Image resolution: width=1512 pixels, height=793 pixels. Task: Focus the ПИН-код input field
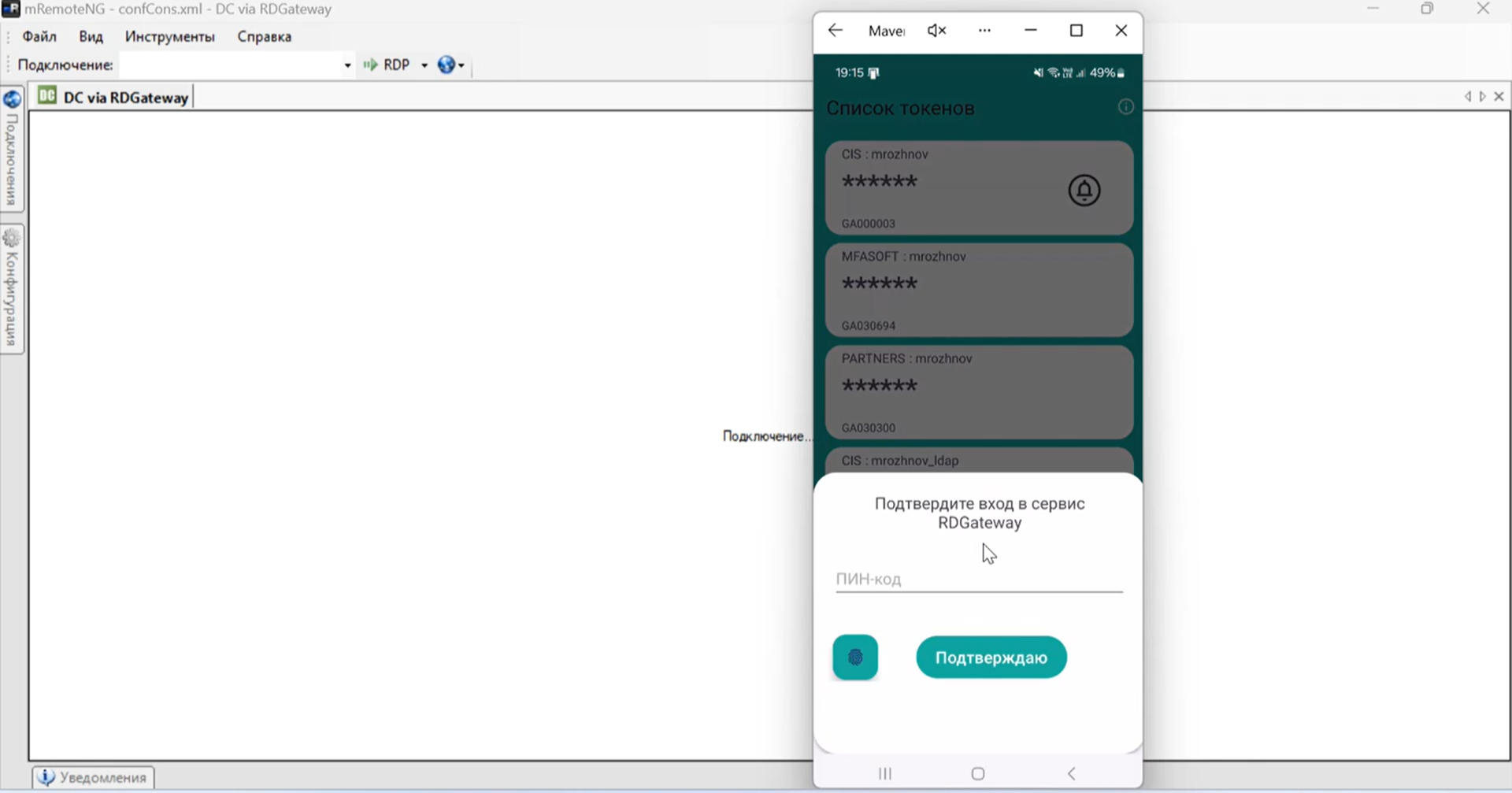click(979, 580)
